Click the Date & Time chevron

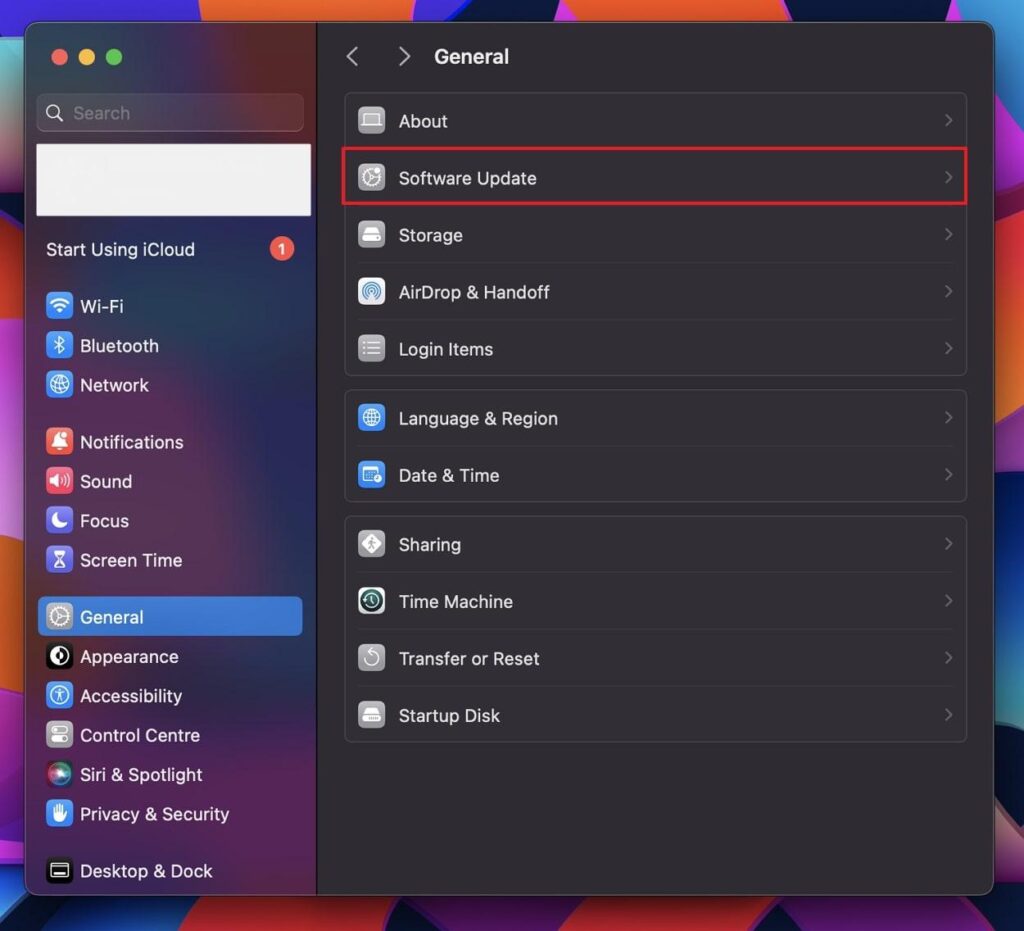tap(948, 475)
